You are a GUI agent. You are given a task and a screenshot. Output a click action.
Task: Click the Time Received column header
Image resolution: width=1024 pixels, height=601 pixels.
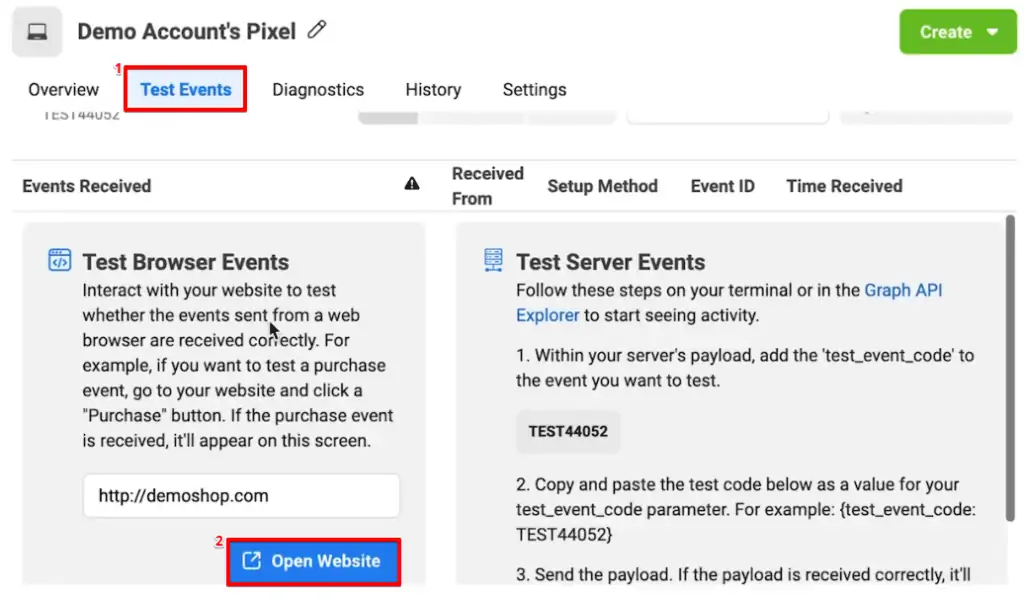(x=843, y=186)
